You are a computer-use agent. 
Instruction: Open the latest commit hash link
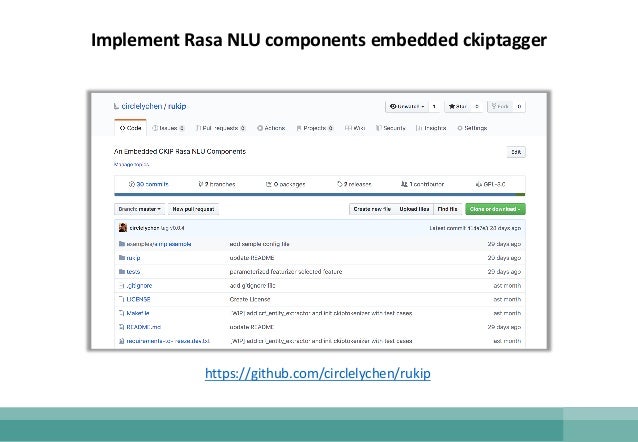click(477, 228)
